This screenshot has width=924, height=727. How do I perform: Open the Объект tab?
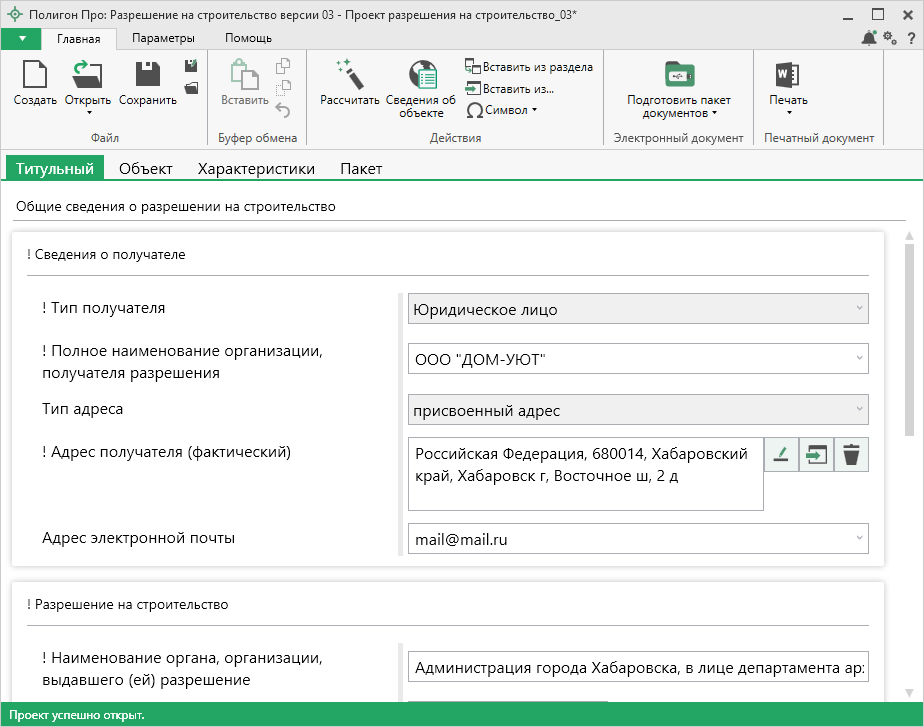click(x=145, y=169)
